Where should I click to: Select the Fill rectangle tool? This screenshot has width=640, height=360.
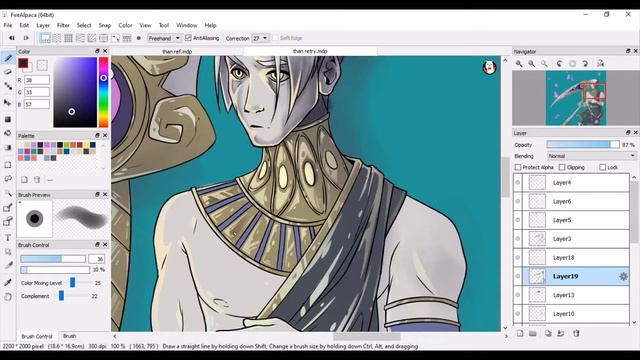[8, 119]
